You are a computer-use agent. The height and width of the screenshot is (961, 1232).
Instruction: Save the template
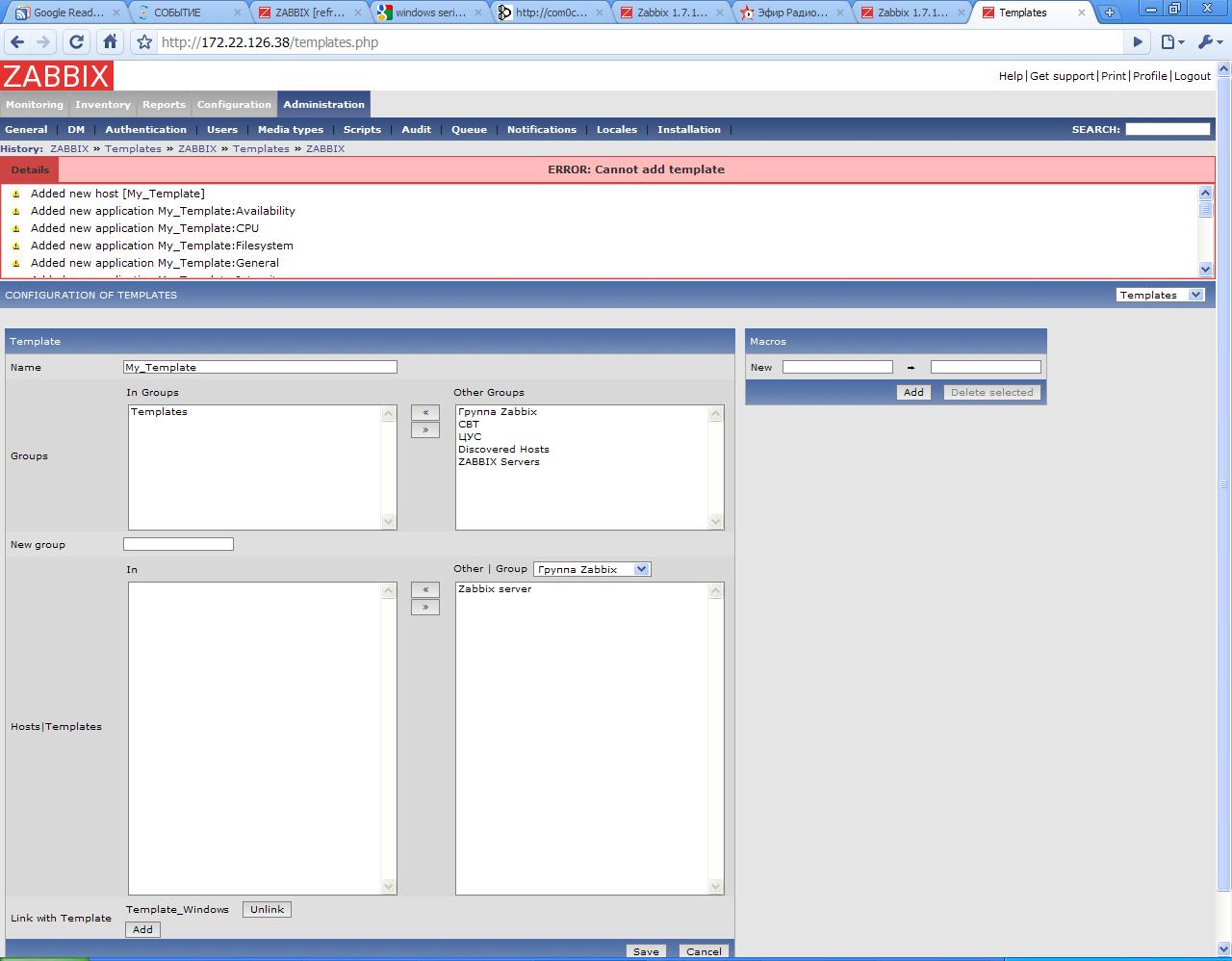point(646,951)
